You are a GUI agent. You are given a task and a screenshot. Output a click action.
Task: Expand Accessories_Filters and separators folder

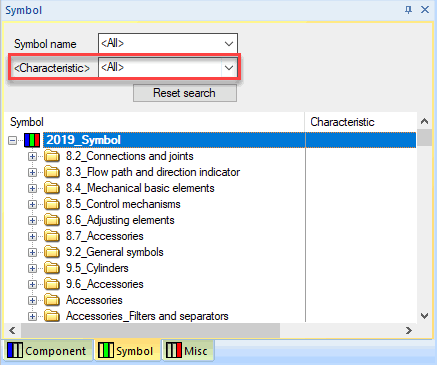pyautogui.click(x=32, y=316)
